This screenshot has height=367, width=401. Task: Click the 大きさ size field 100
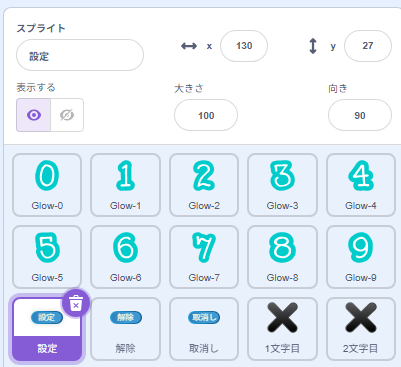pos(206,115)
